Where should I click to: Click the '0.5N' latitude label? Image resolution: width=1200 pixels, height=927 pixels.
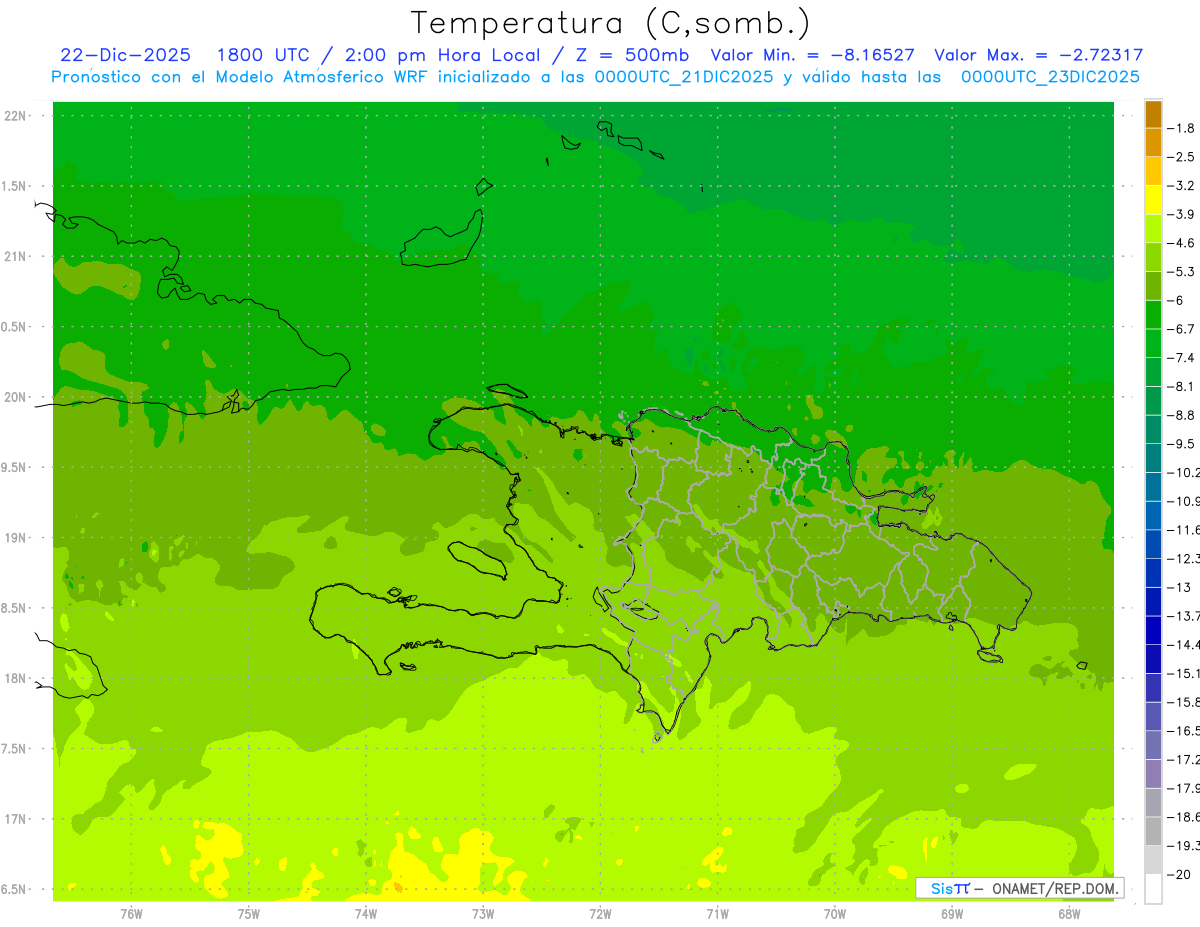click(x=14, y=327)
